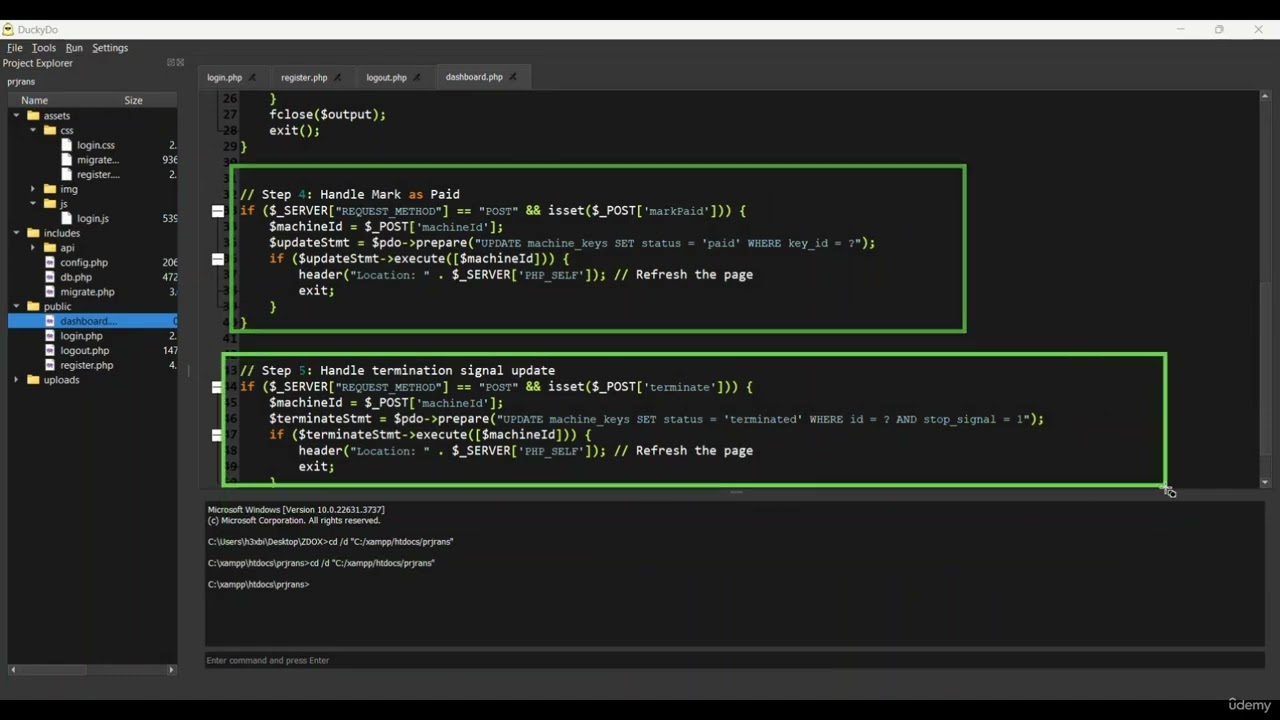Click the img folder icon

[50, 189]
